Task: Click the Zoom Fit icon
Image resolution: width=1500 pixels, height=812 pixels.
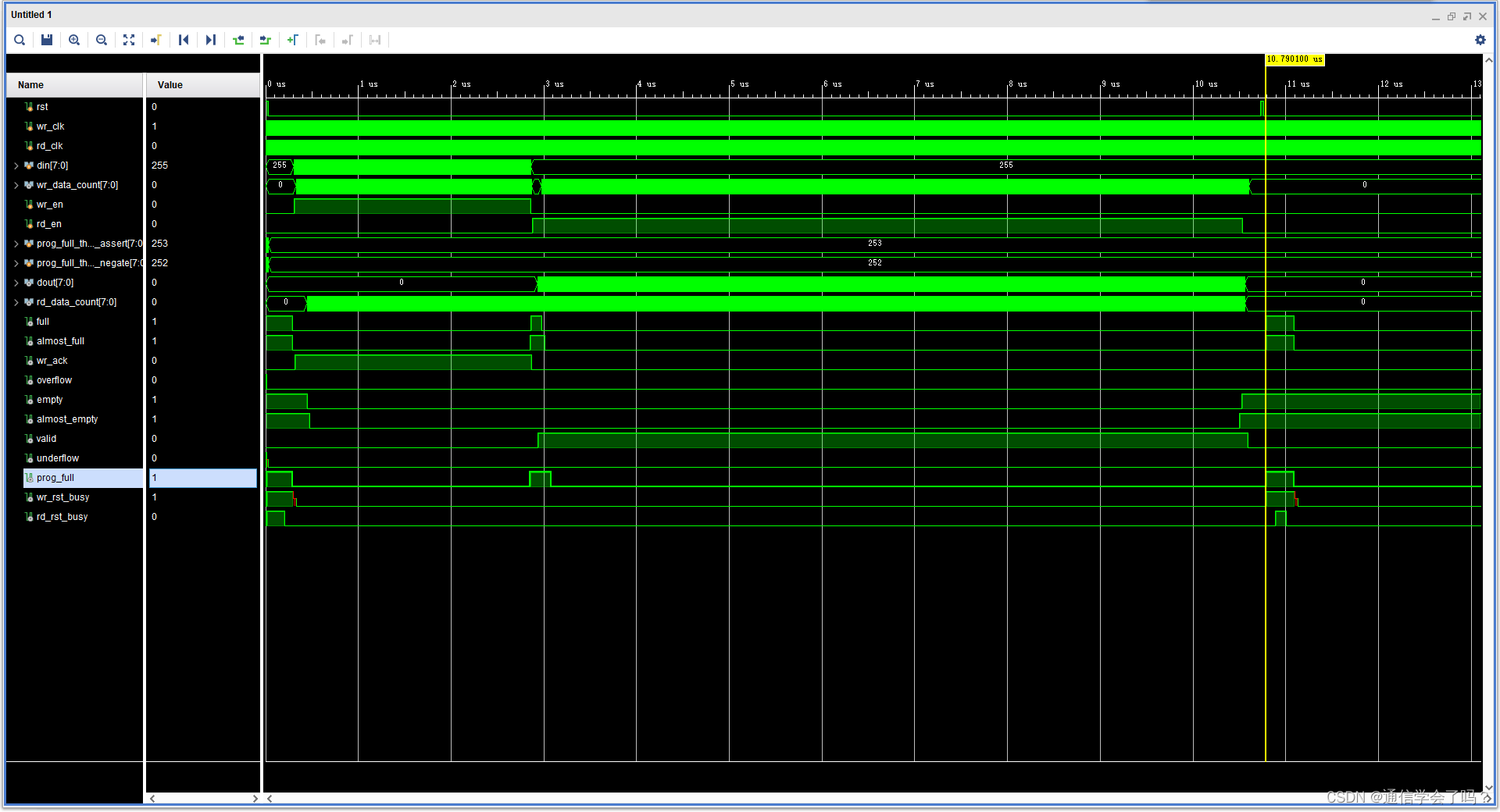Action: tap(129, 40)
